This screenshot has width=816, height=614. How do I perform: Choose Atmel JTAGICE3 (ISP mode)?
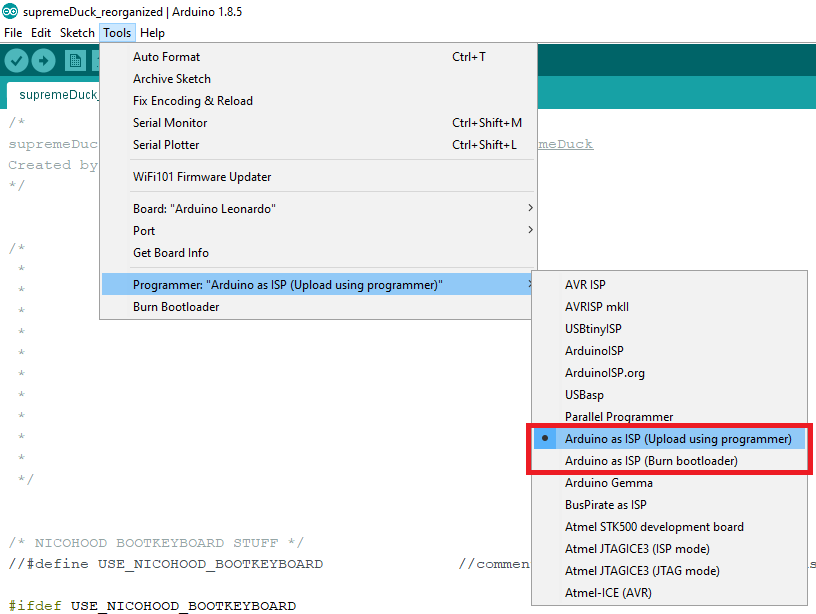coord(669,548)
